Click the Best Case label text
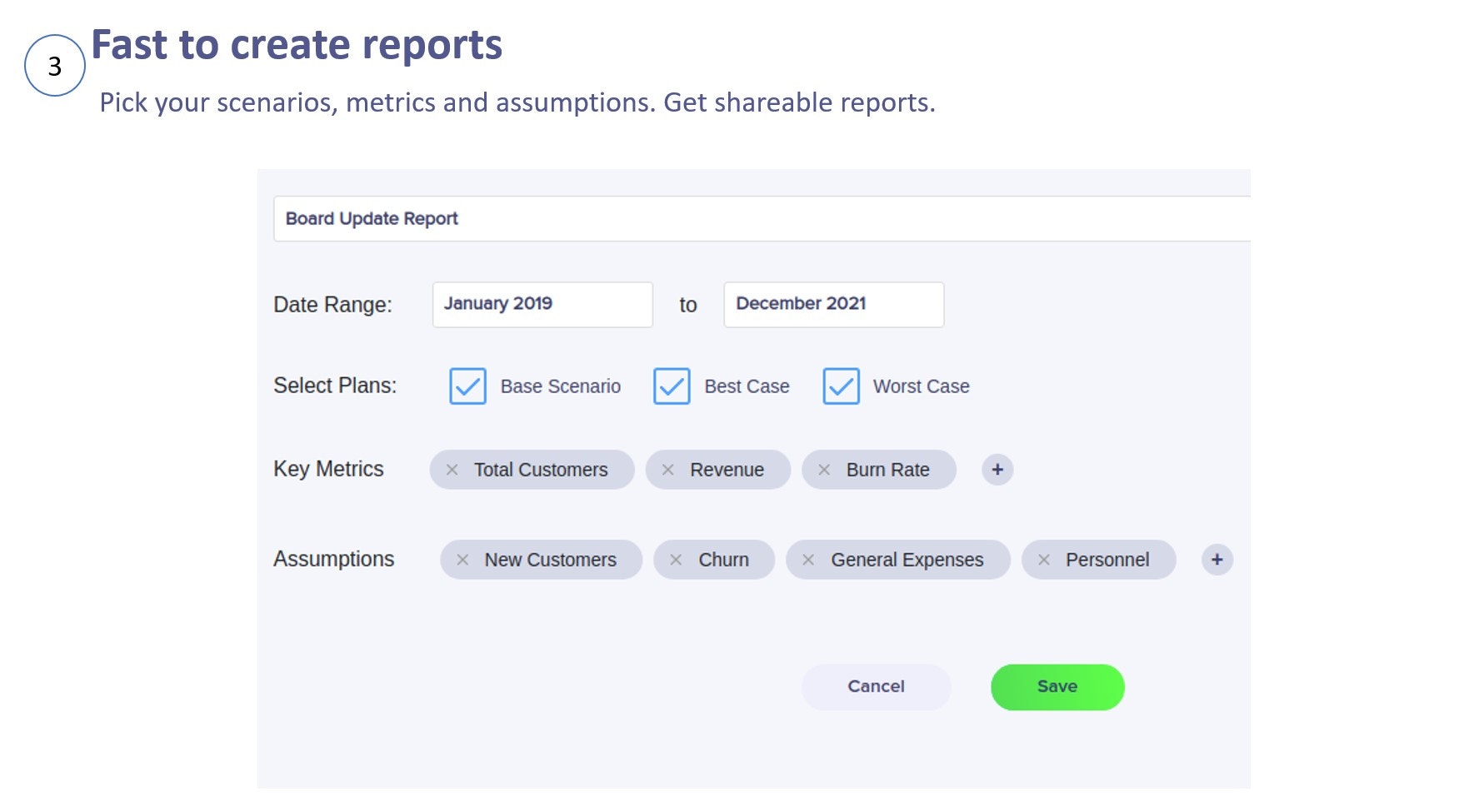This screenshot has width=1464, height=812. (747, 386)
